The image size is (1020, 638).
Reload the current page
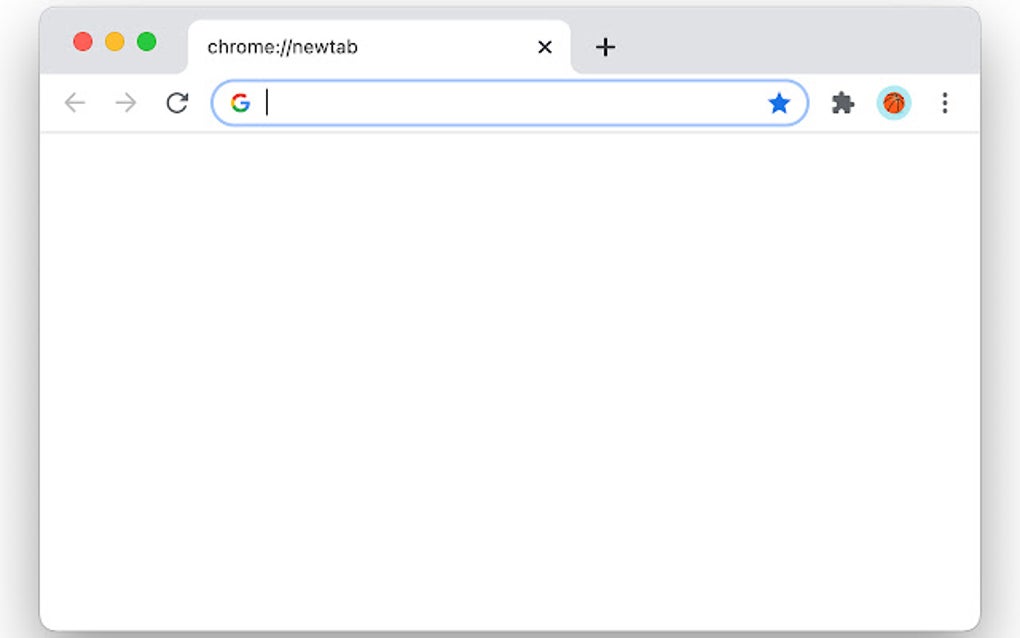click(x=177, y=102)
